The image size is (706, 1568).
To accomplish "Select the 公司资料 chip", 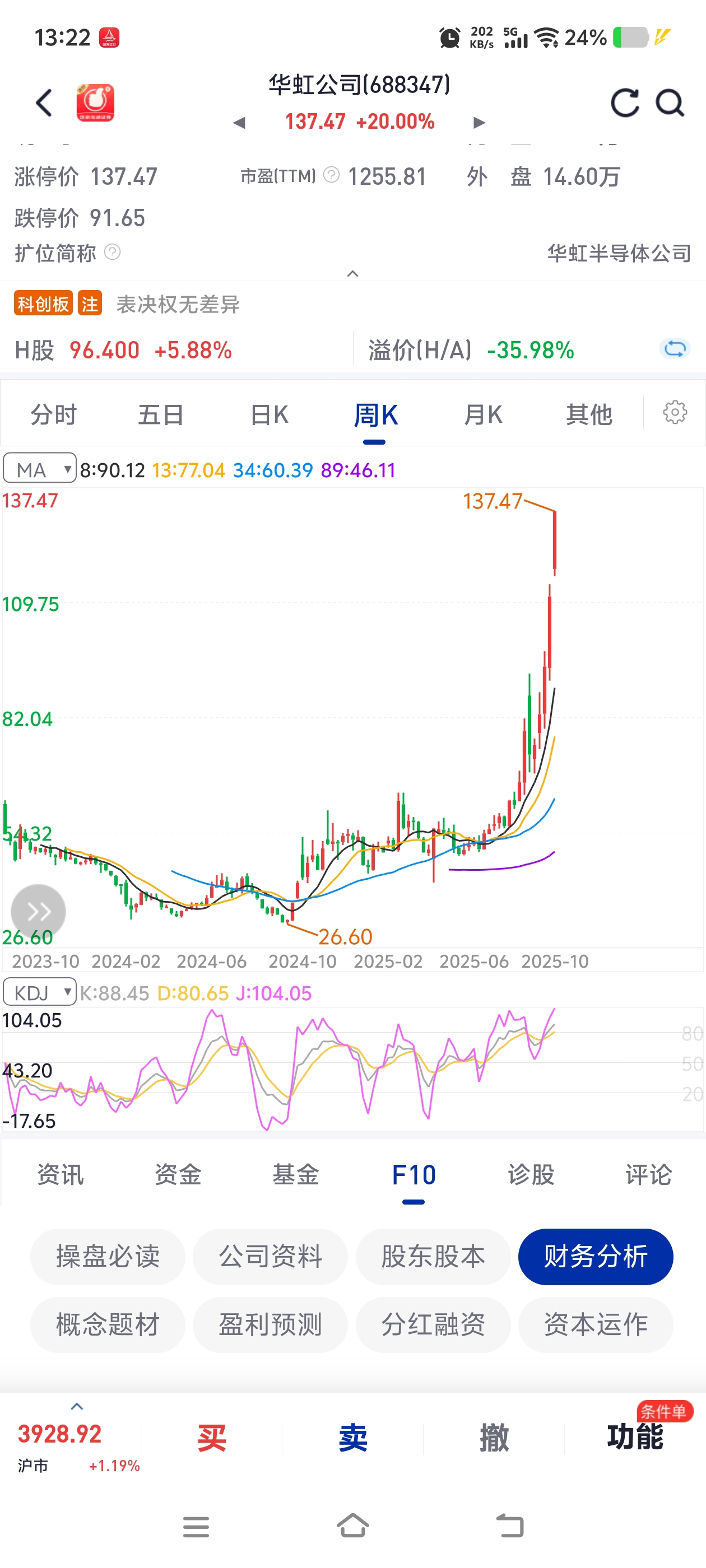I will click(x=271, y=1256).
